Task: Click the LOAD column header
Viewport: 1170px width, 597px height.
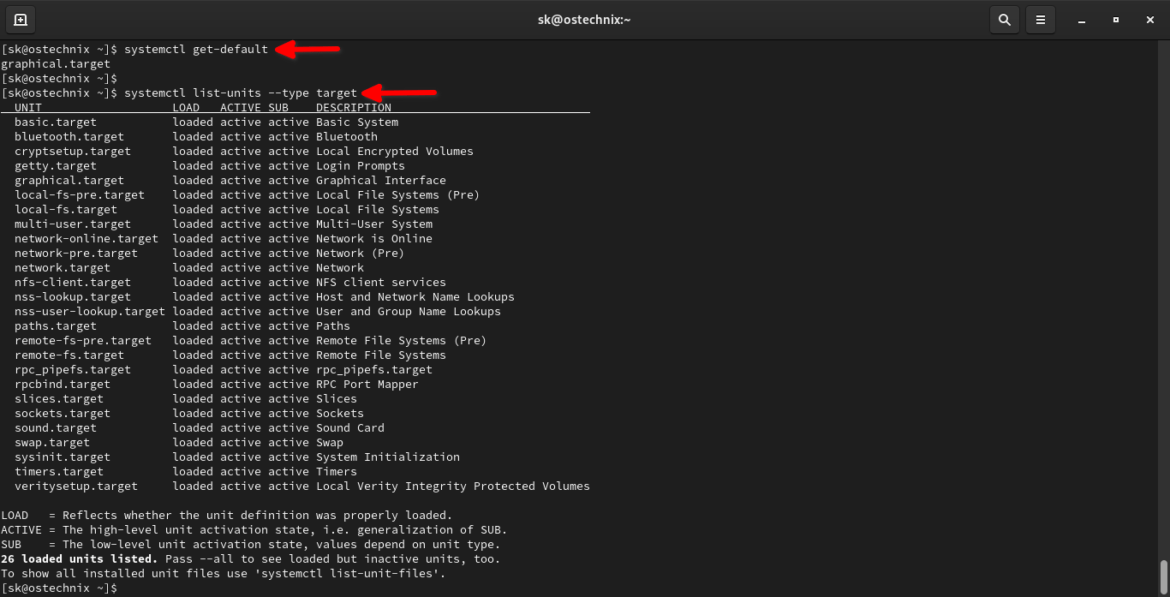Action: click(186, 107)
